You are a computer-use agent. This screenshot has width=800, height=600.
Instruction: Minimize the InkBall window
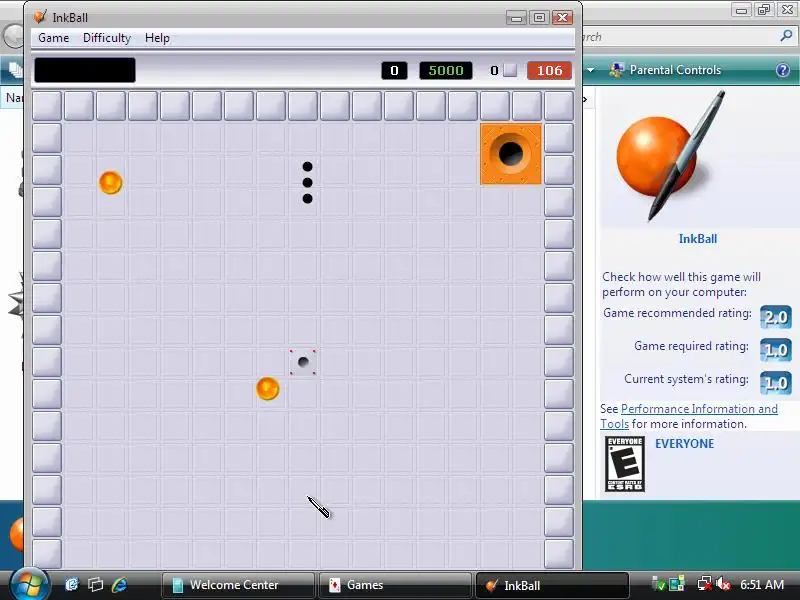coord(516,18)
